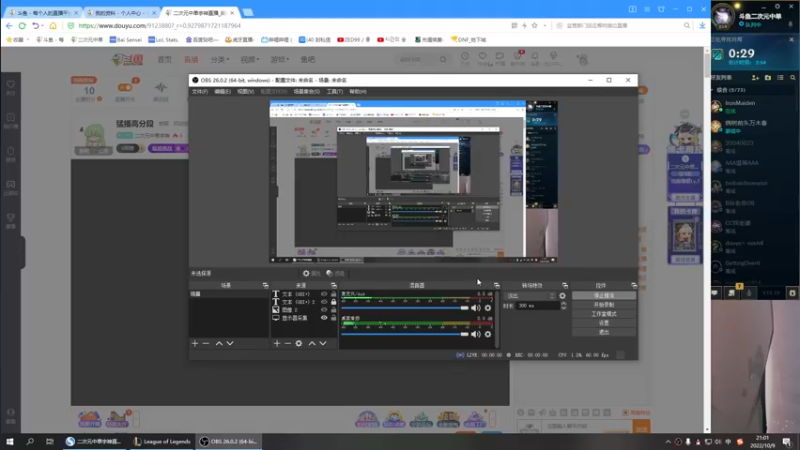Toggle LoL client microphone icon
The height and width of the screenshot is (450, 800).
pos(749,293)
